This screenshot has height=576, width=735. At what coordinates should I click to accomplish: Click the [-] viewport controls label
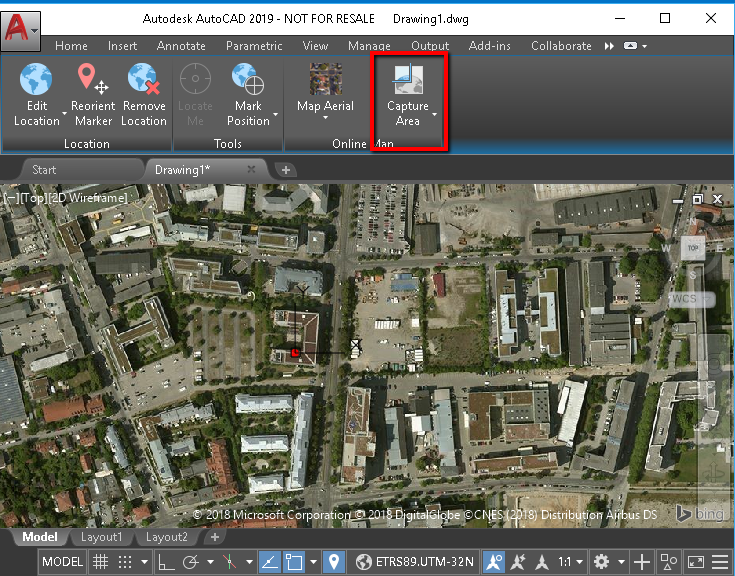11,198
